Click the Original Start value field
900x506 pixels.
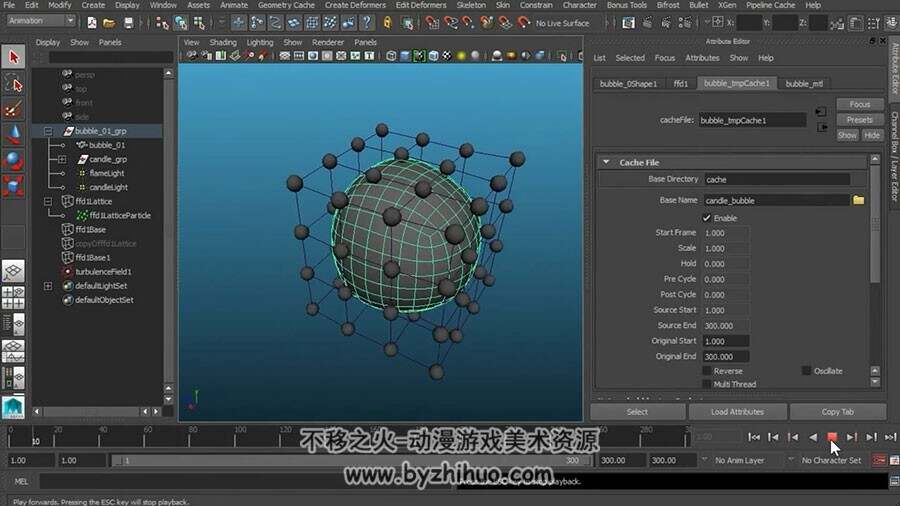pyautogui.click(x=726, y=341)
